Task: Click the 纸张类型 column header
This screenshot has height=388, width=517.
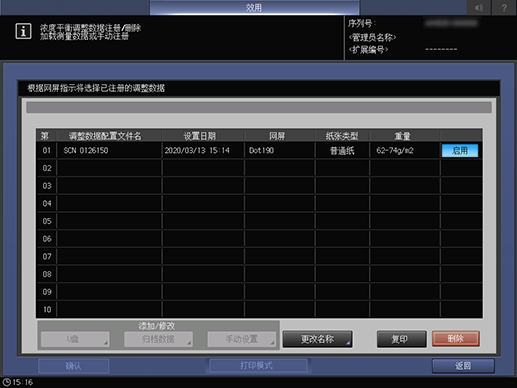Action: pos(342,136)
